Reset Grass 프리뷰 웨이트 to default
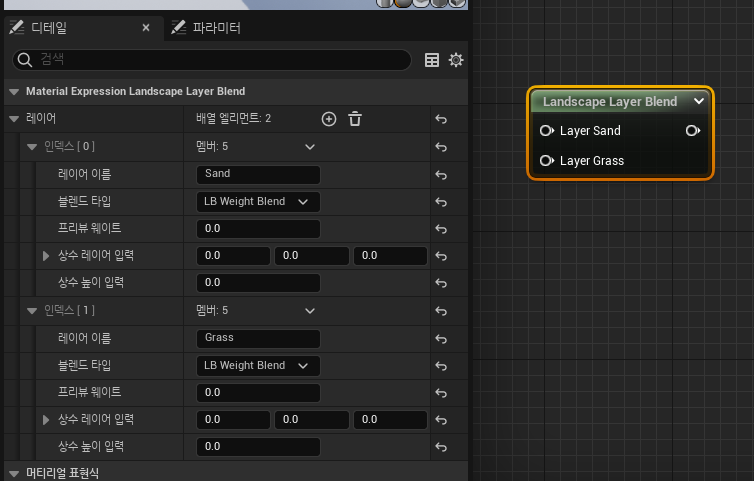This screenshot has height=481, width=754. click(x=441, y=393)
